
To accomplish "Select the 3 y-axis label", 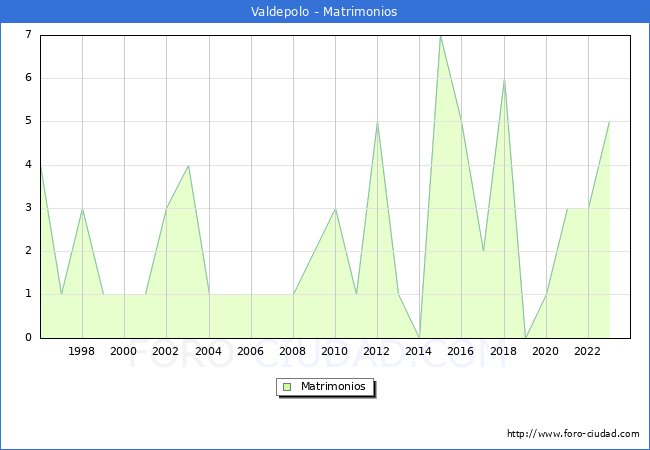I will 28,208.
